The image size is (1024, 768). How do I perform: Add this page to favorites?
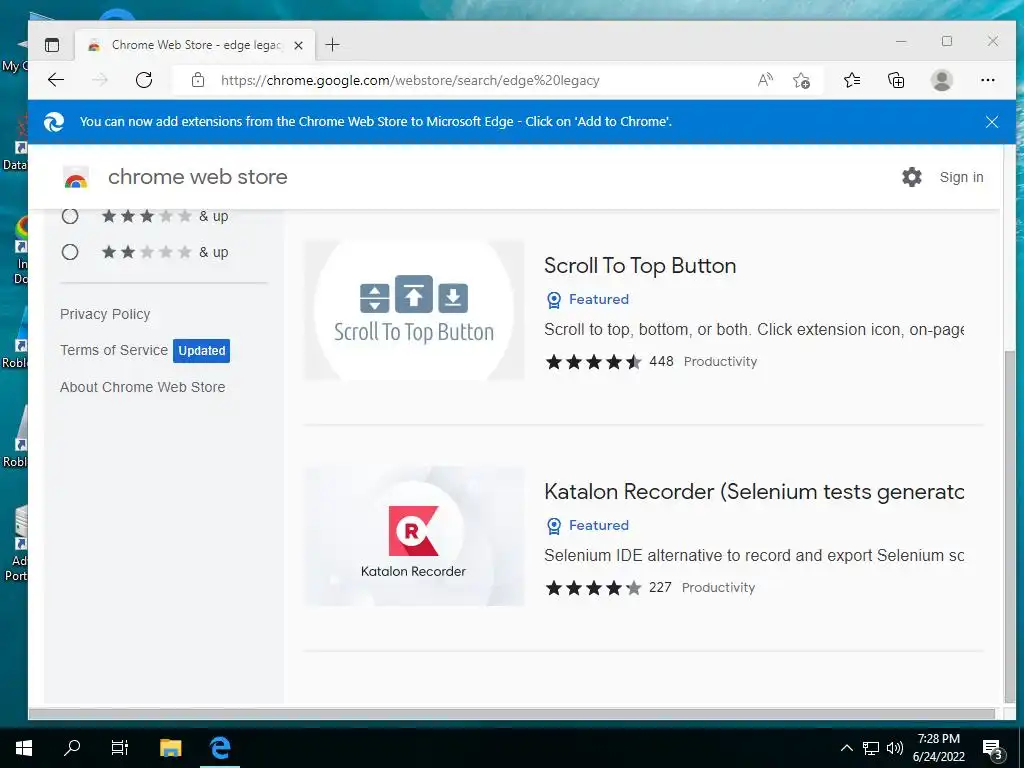(x=801, y=80)
